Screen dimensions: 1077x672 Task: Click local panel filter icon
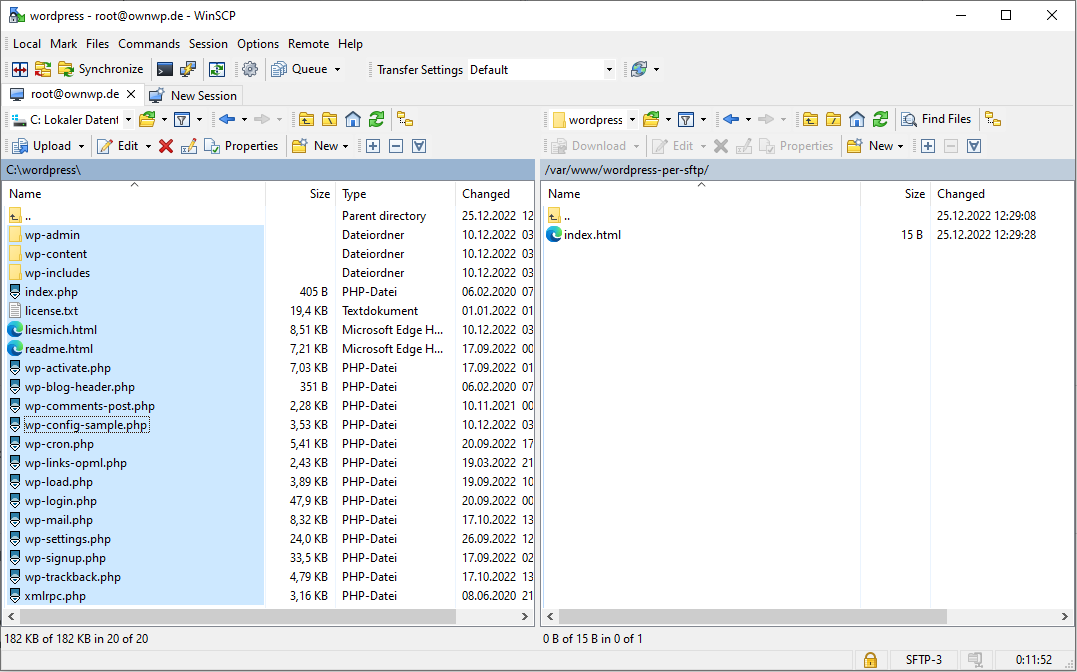coord(182,120)
